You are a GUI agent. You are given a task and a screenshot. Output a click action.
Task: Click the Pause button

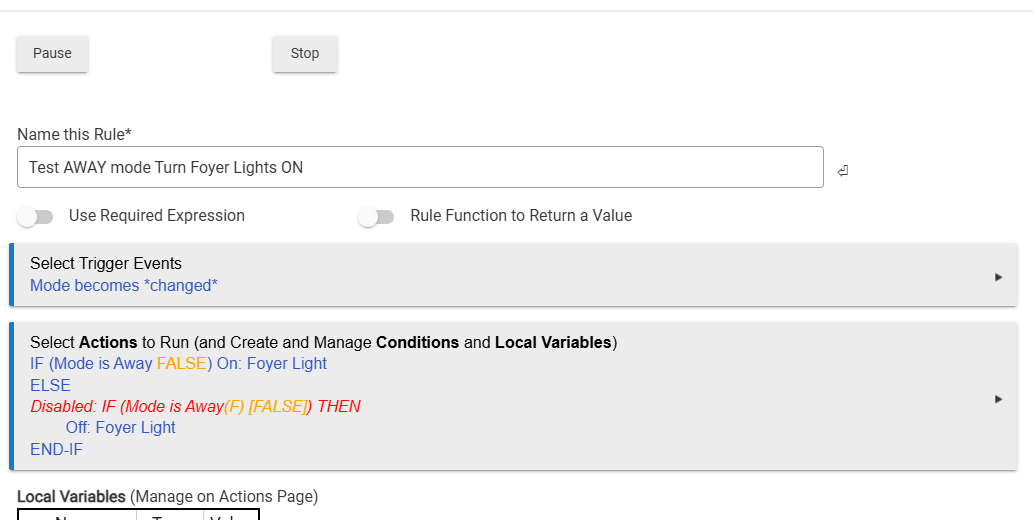(52, 54)
